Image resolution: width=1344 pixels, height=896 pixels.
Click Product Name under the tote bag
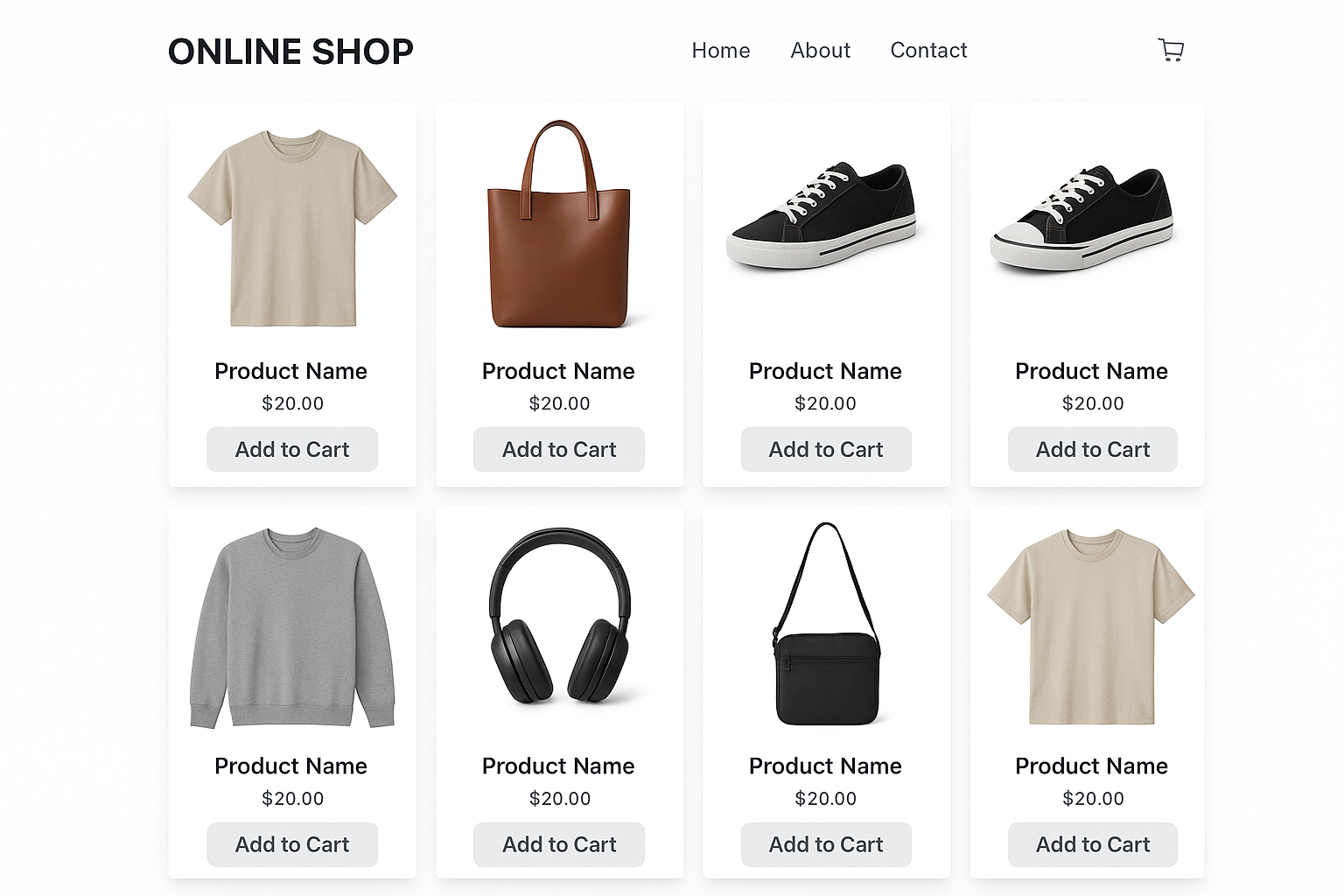[558, 371]
